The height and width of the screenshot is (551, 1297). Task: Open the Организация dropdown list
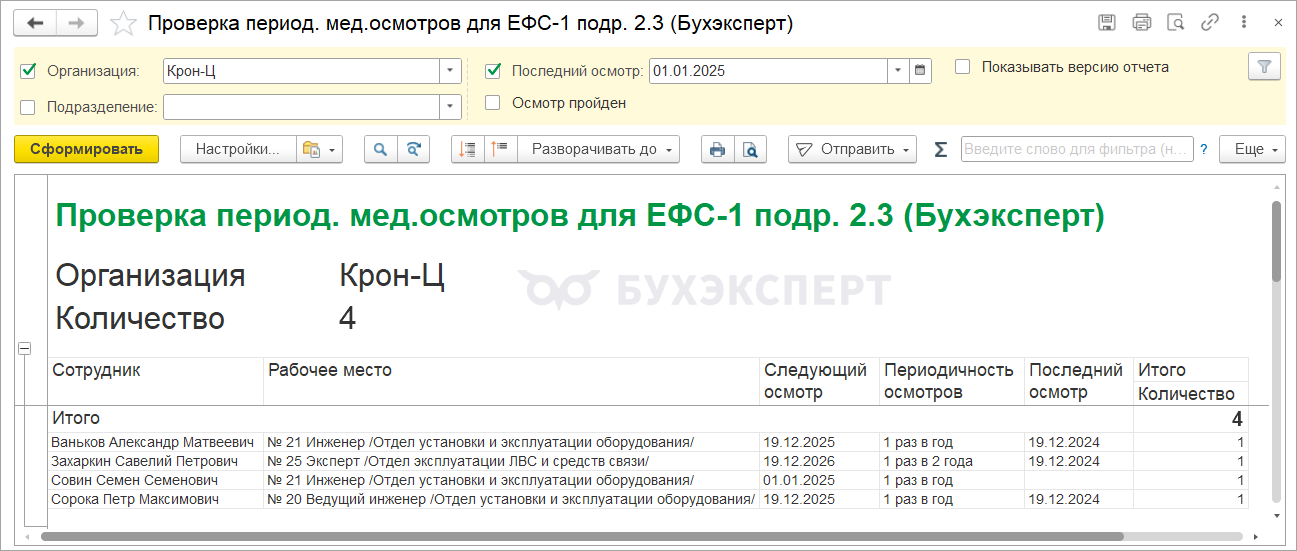pos(450,71)
